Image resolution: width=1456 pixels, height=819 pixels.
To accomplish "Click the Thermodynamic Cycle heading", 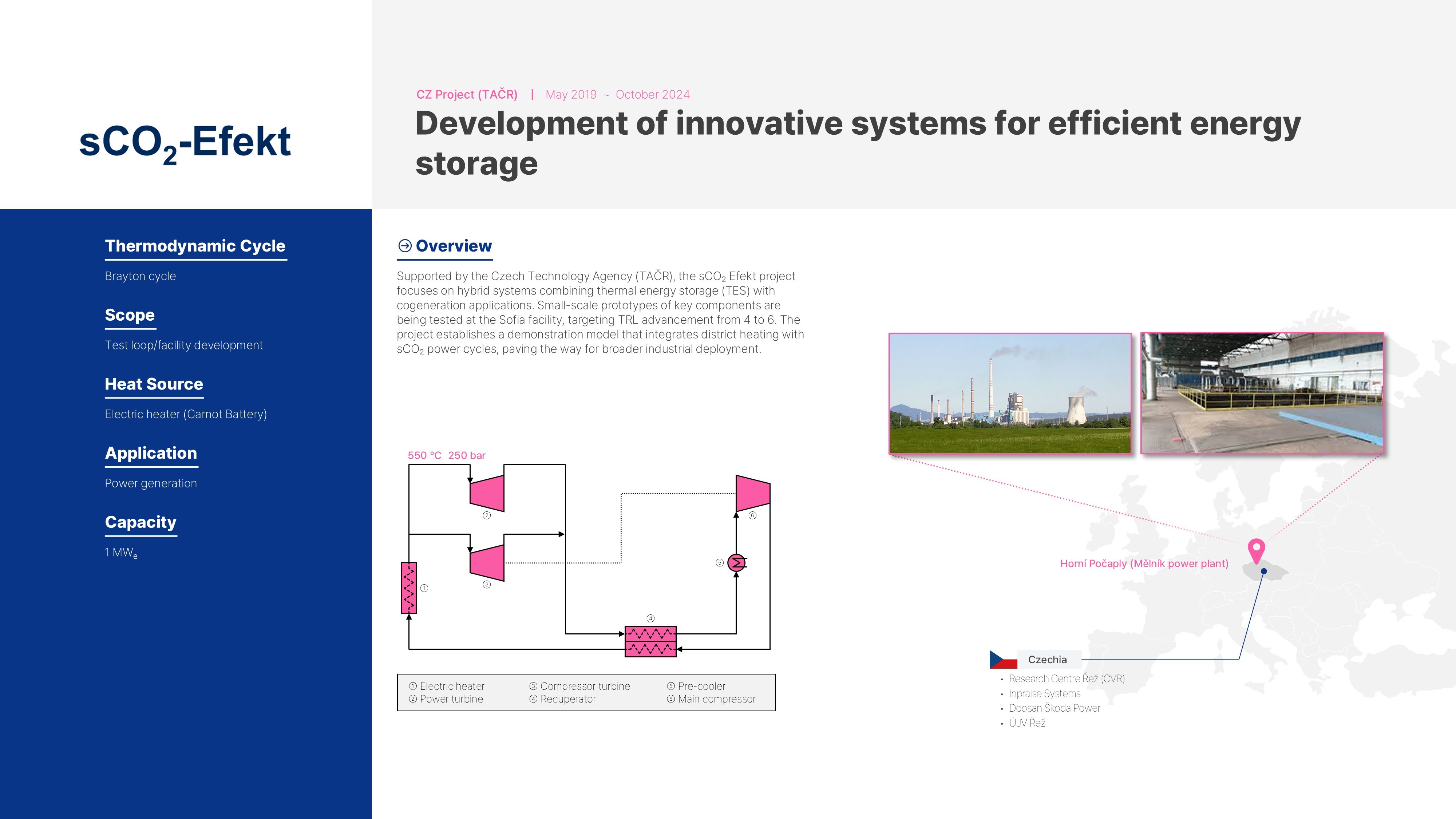I will (x=195, y=246).
